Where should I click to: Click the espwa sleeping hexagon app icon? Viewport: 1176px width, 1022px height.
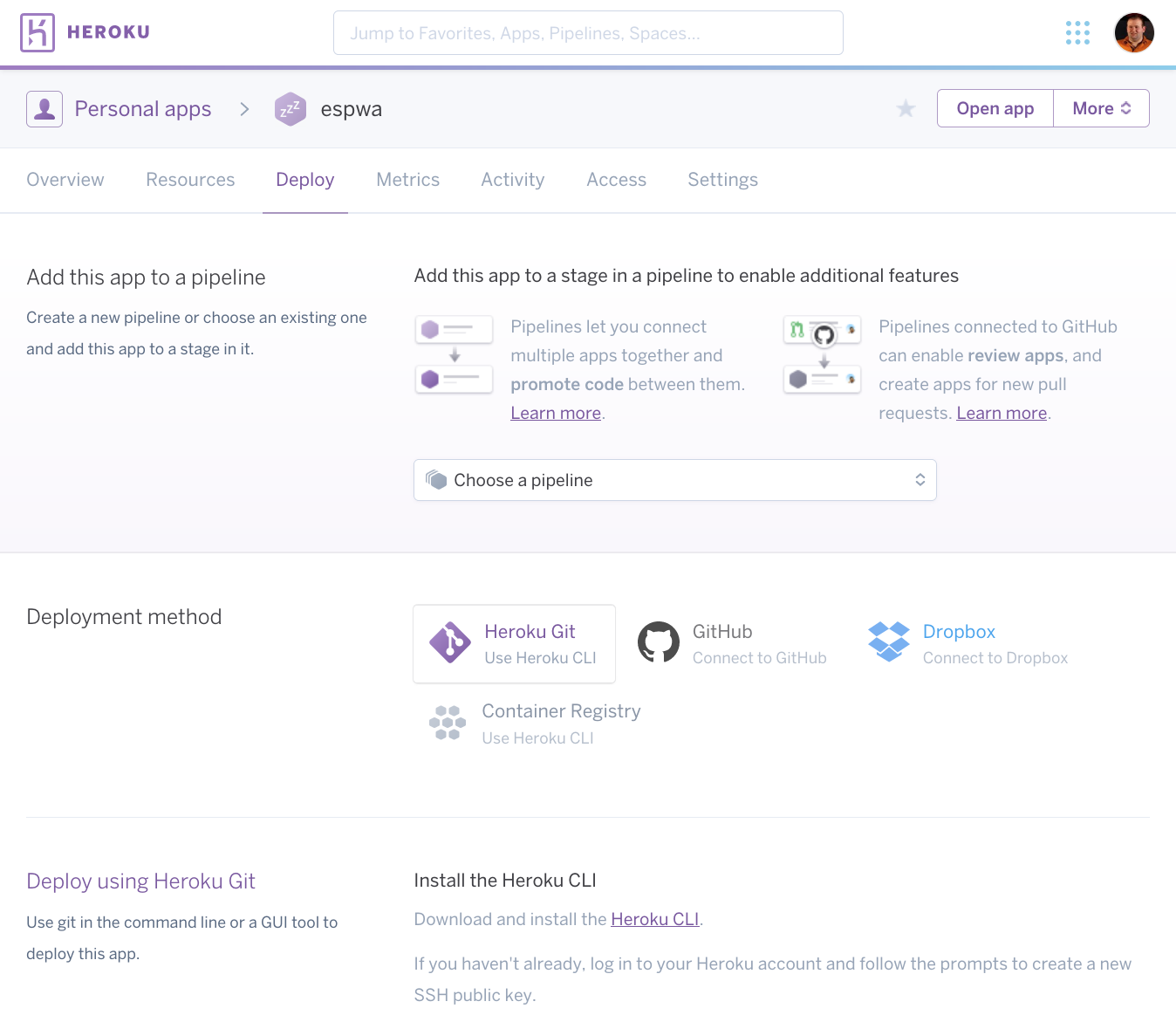click(291, 109)
